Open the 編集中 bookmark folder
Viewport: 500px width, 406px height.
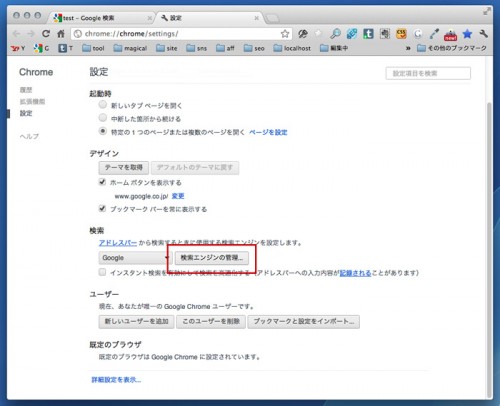(334, 48)
